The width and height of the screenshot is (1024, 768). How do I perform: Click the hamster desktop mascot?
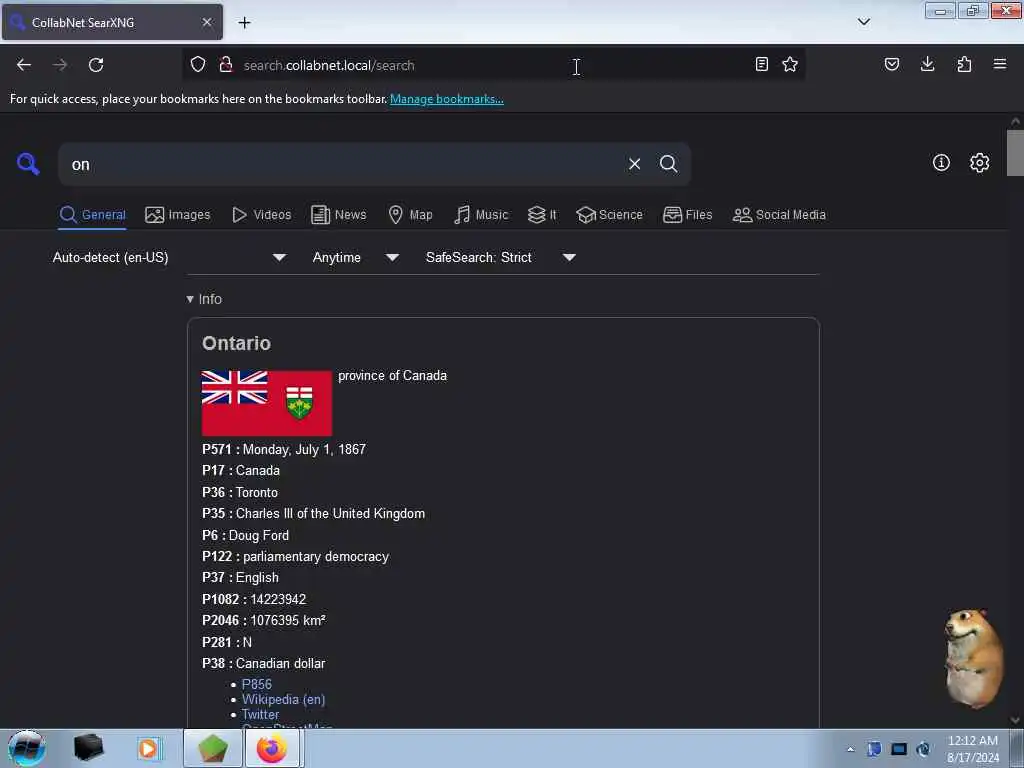coord(973,658)
